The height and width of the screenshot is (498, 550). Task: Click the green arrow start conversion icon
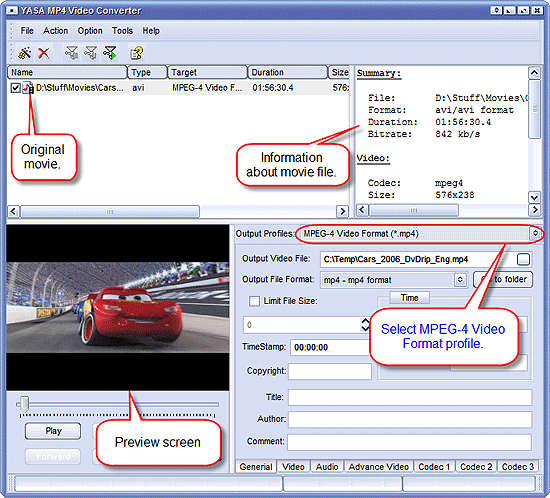pyautogui.click(x=110, y=53)
